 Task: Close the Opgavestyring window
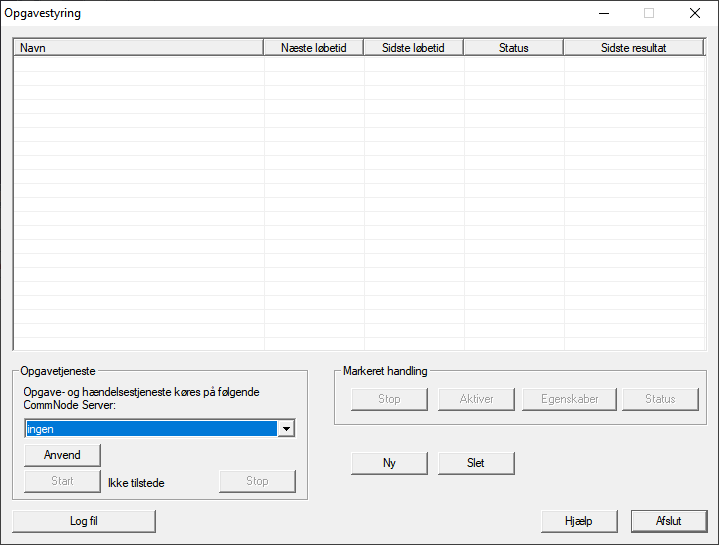(694, 14)
